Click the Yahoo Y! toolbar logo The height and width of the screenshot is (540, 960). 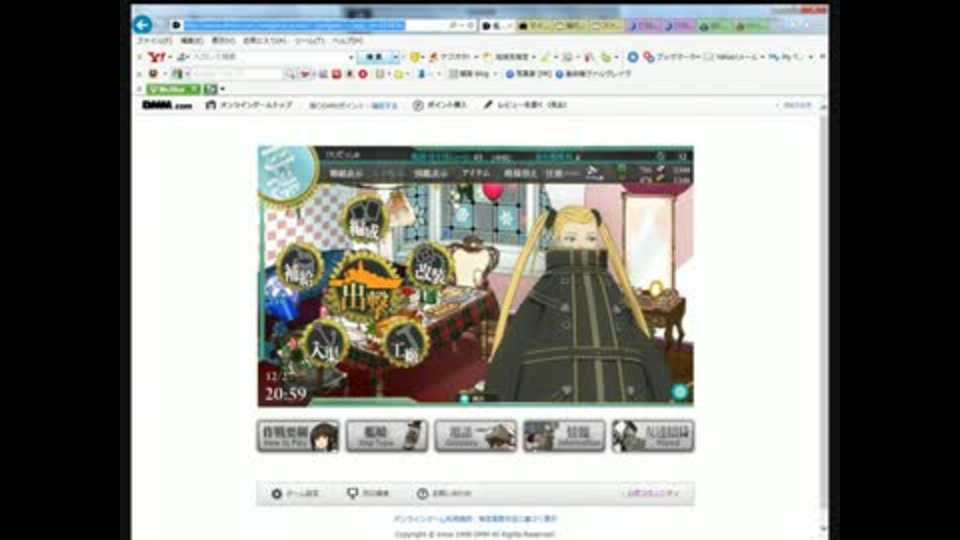tap(157, 57)
